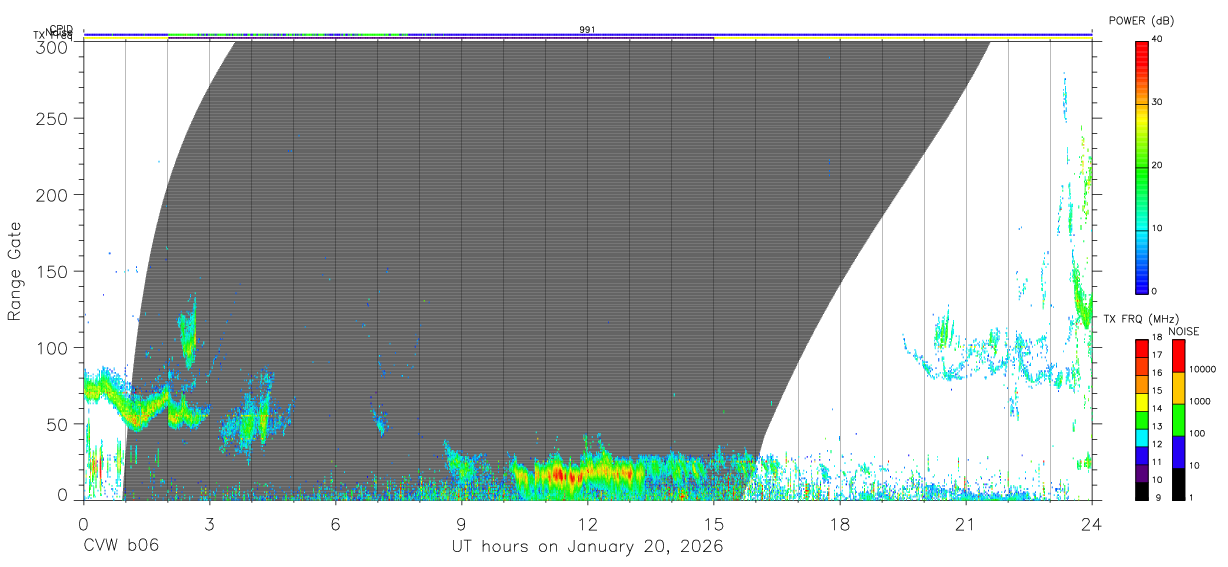
Task: Click the 17 tick label on TX FRQ
Action: [1156, 355]
